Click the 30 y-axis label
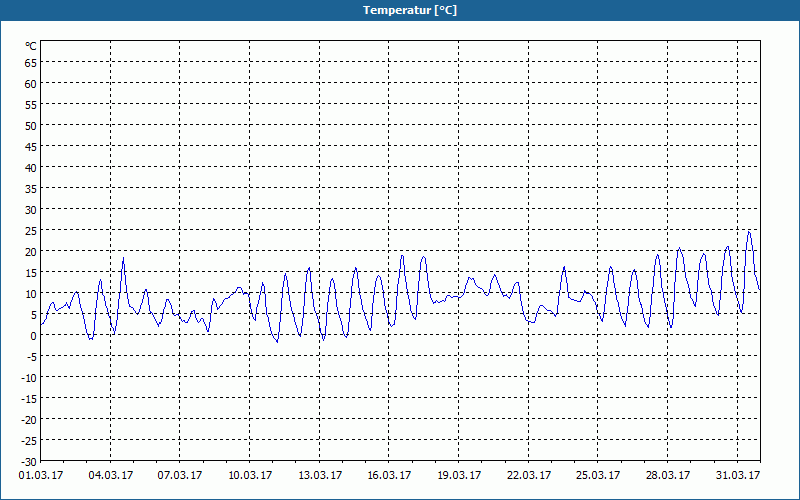 coord(31,210)
